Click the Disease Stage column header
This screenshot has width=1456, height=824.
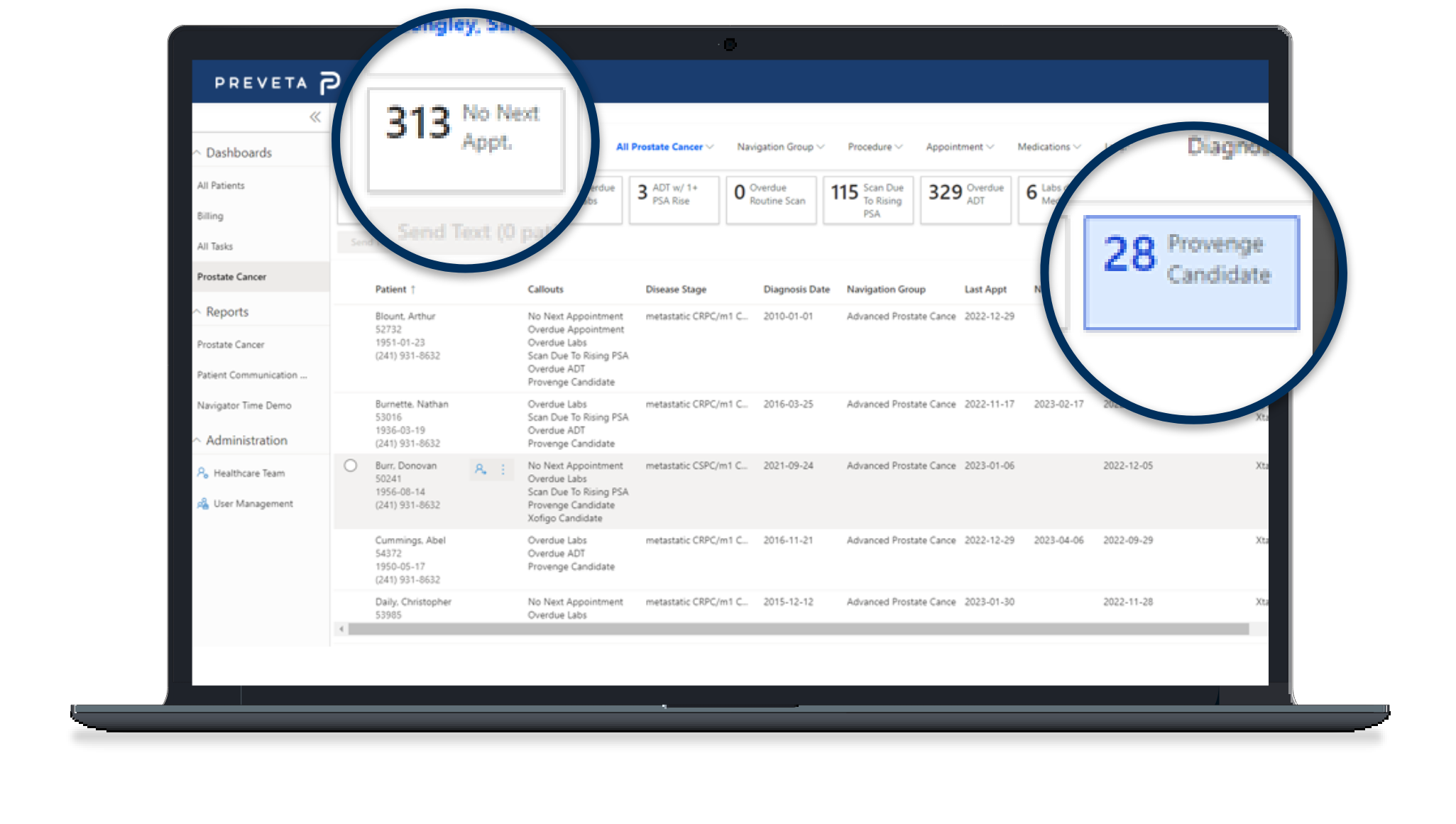676,290
